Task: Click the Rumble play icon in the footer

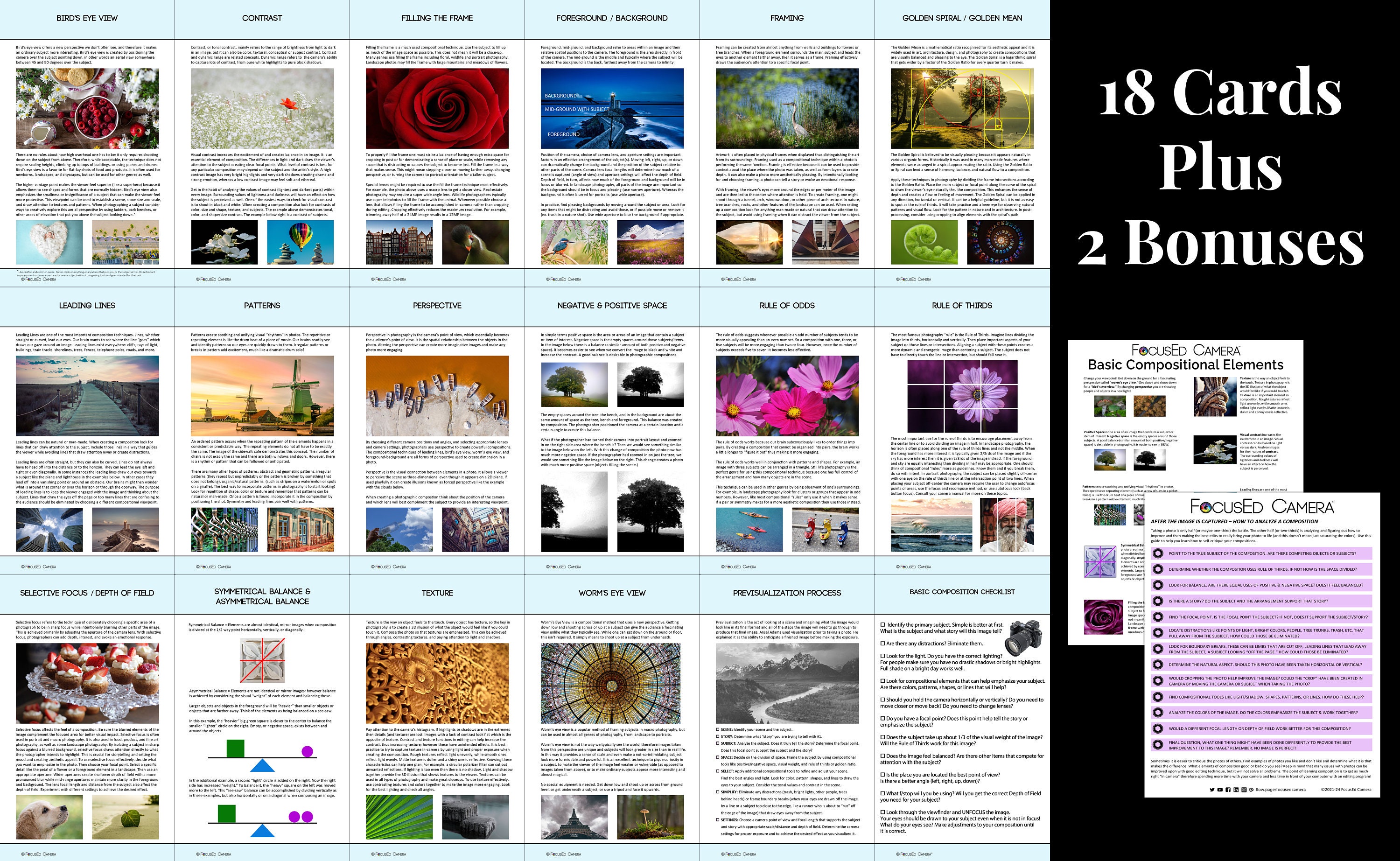Action: click(1252, 790)
